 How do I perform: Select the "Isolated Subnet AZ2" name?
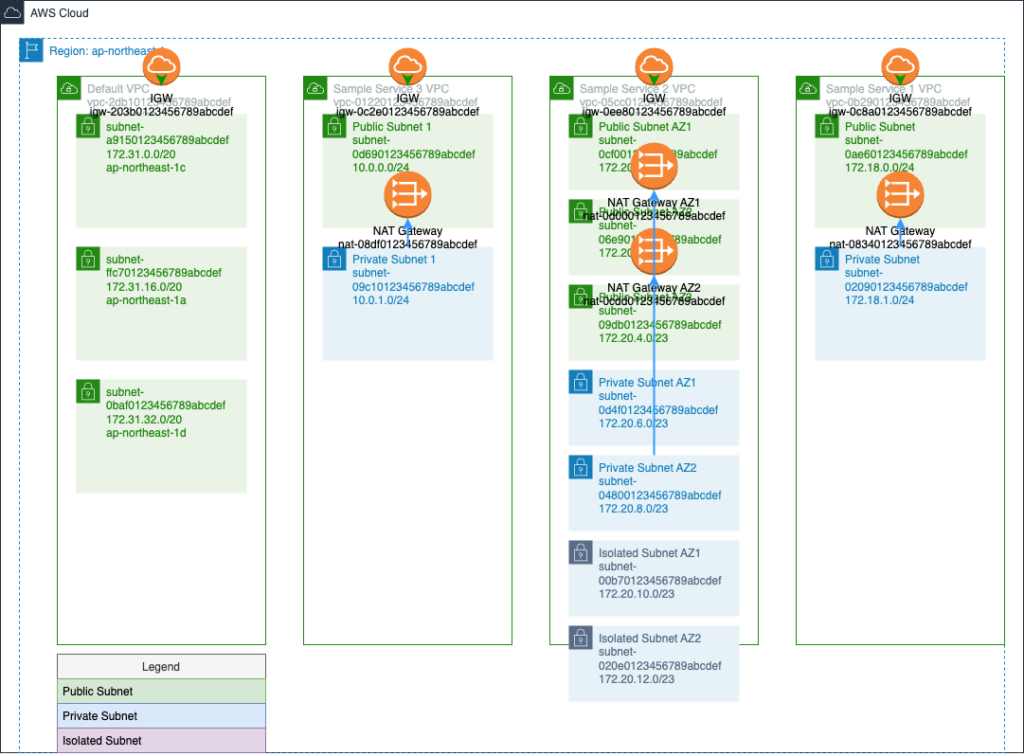[650, 638]
